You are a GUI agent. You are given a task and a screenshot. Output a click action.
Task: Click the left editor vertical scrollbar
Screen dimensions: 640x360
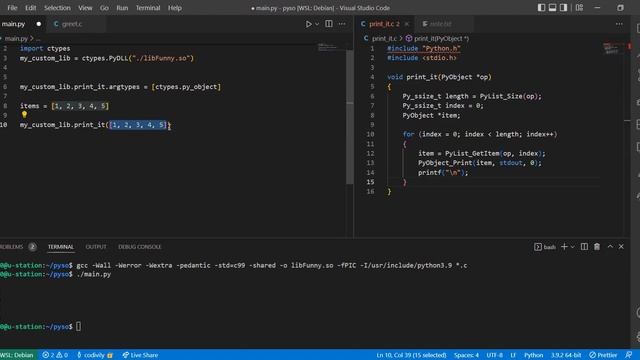[350, 117]
